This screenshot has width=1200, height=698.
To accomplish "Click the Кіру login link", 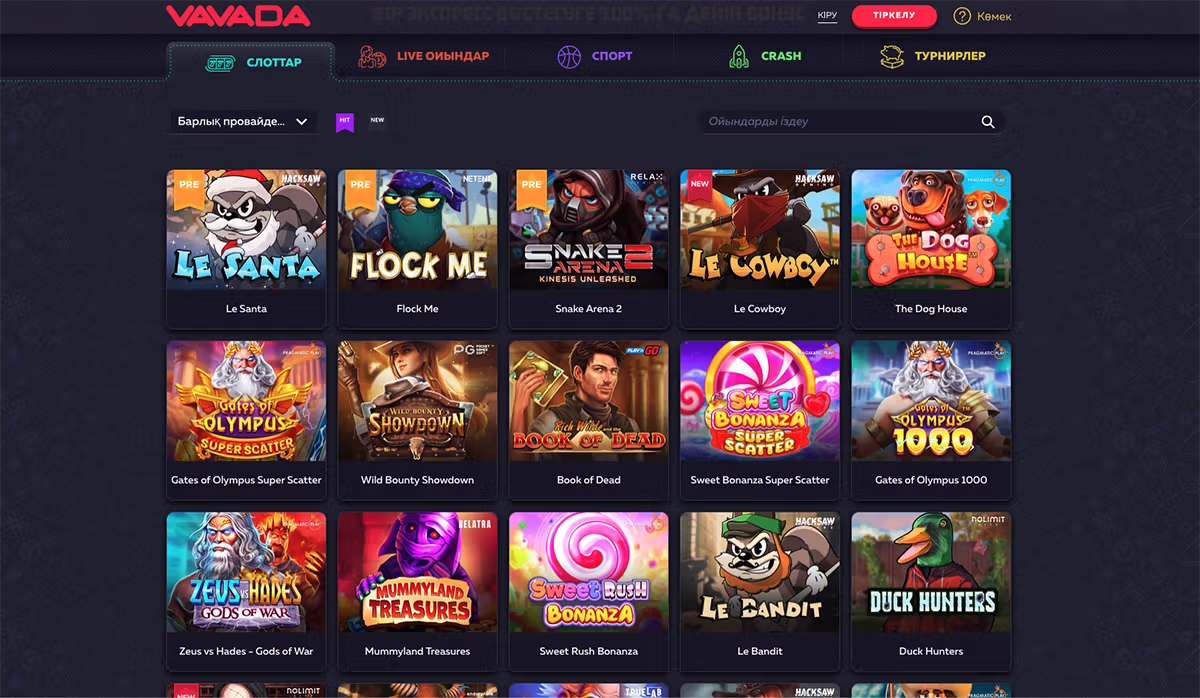I will (827, 16).
